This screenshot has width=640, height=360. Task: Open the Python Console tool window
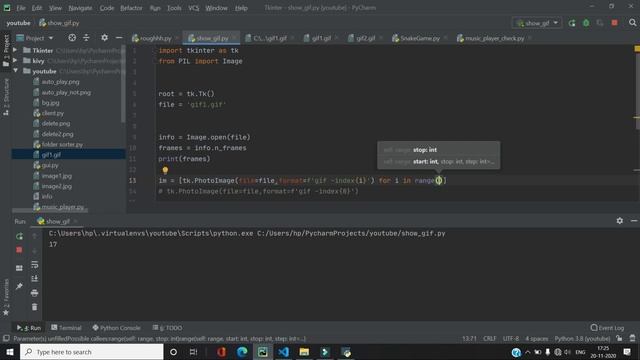[x=116, y=328]
